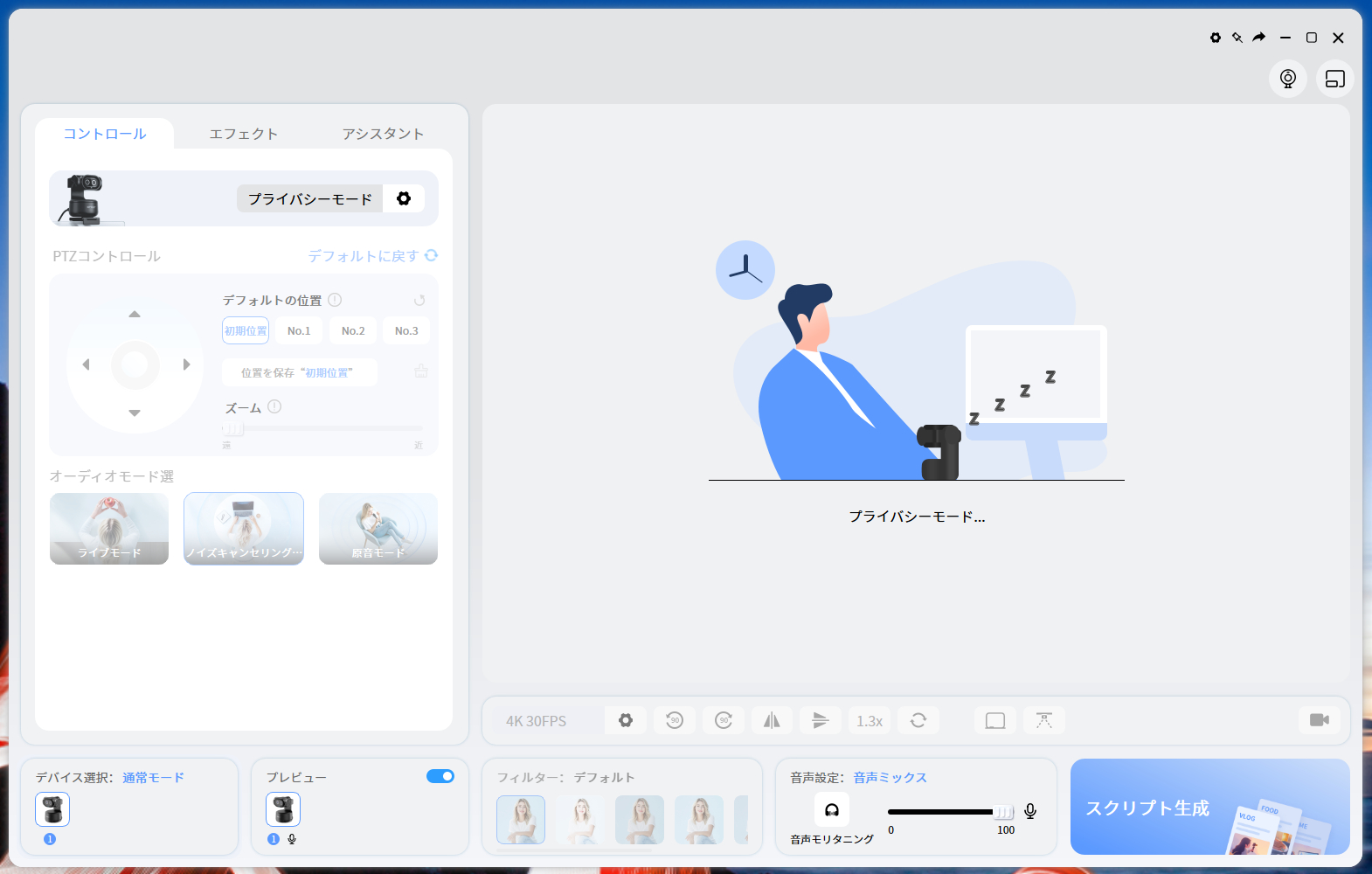Select the 初期位置 preset
This screenshot has height=874, width=1372.
[x=246, y=330]
